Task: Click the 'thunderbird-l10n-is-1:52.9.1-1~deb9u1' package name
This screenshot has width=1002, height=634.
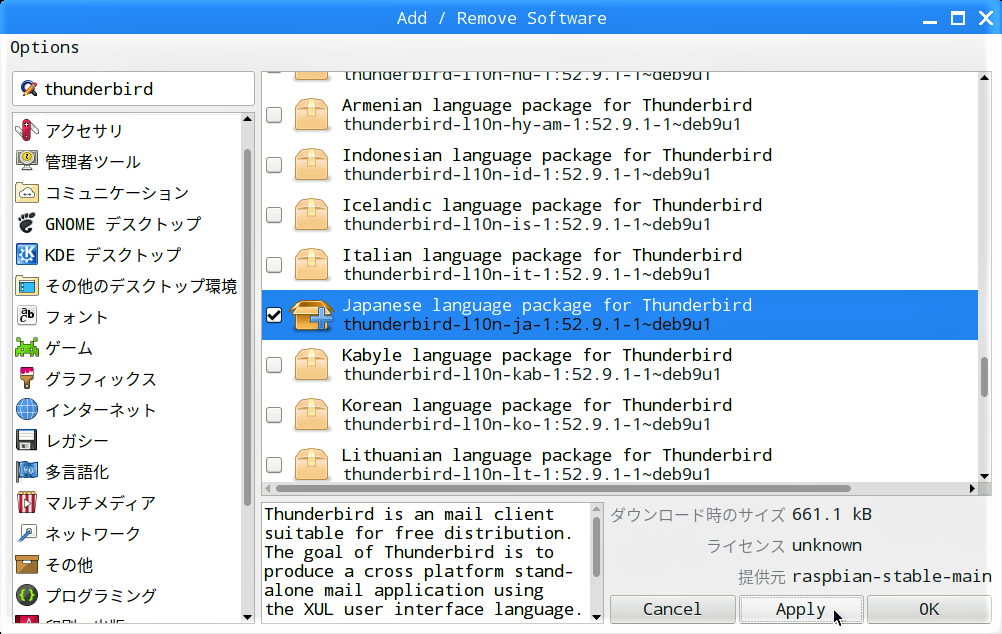Action: [527, 224]
